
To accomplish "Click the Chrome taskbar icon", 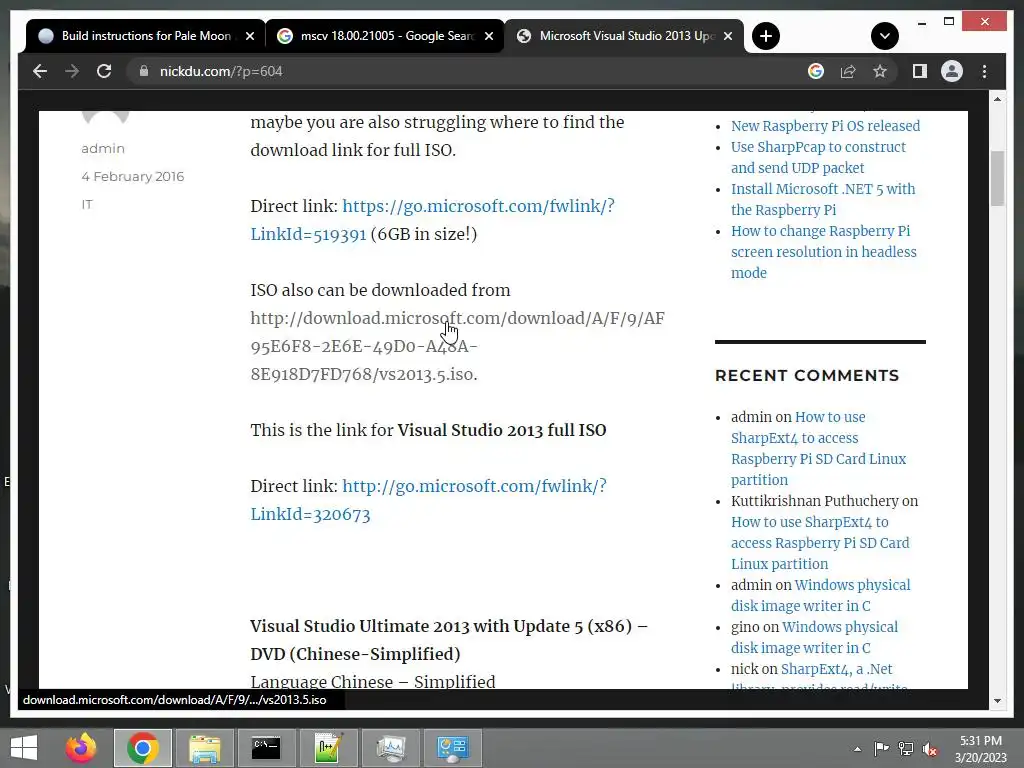I will (143, 748).
